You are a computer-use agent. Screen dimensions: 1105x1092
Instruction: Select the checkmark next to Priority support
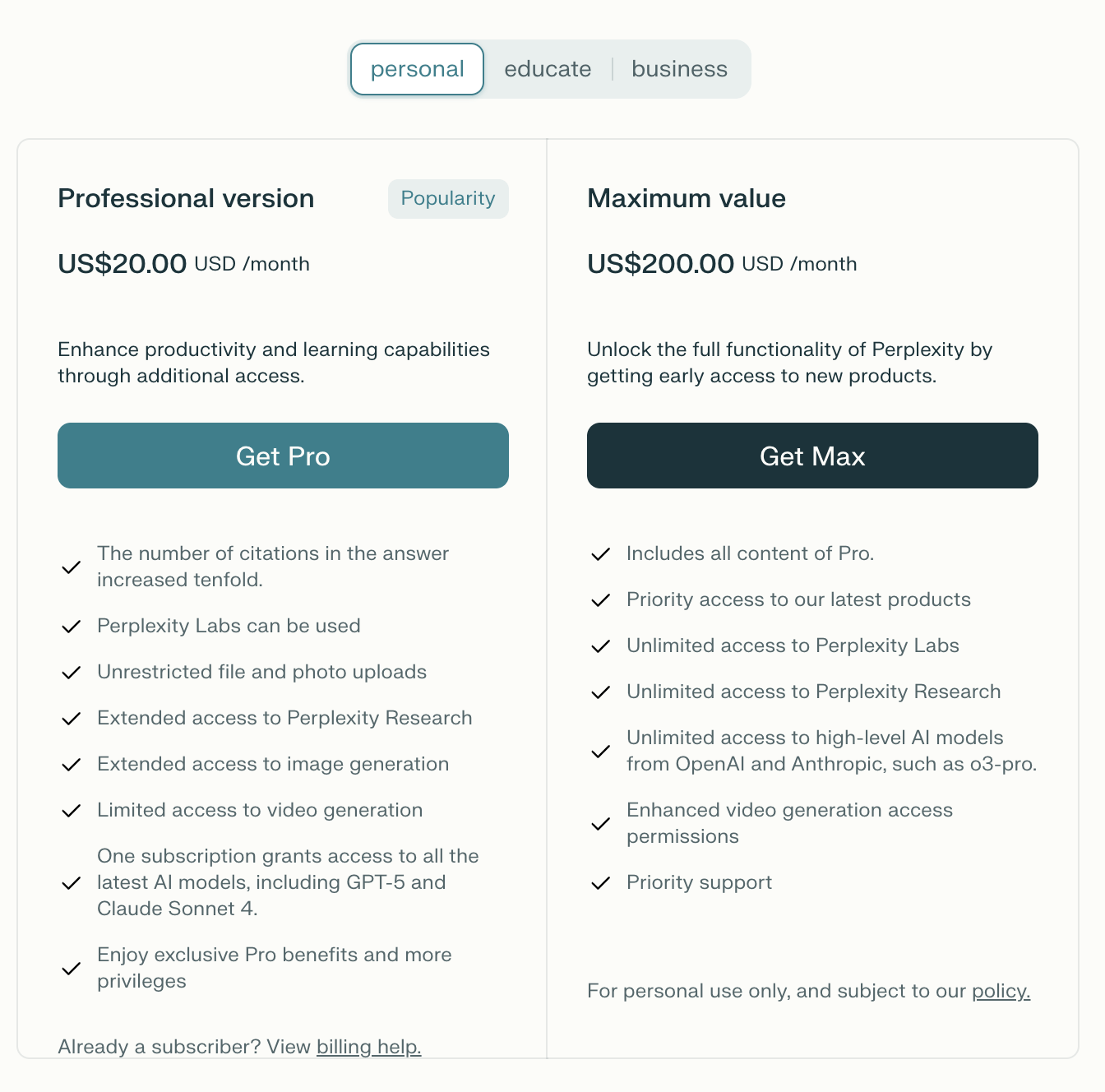click(601, 882)
